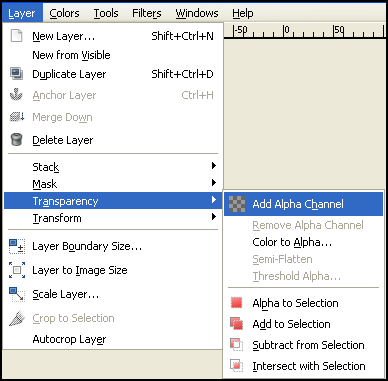Expand the Mask submenu arrow
The width and height of the screenshot is (388, 381).
point(214,183)
